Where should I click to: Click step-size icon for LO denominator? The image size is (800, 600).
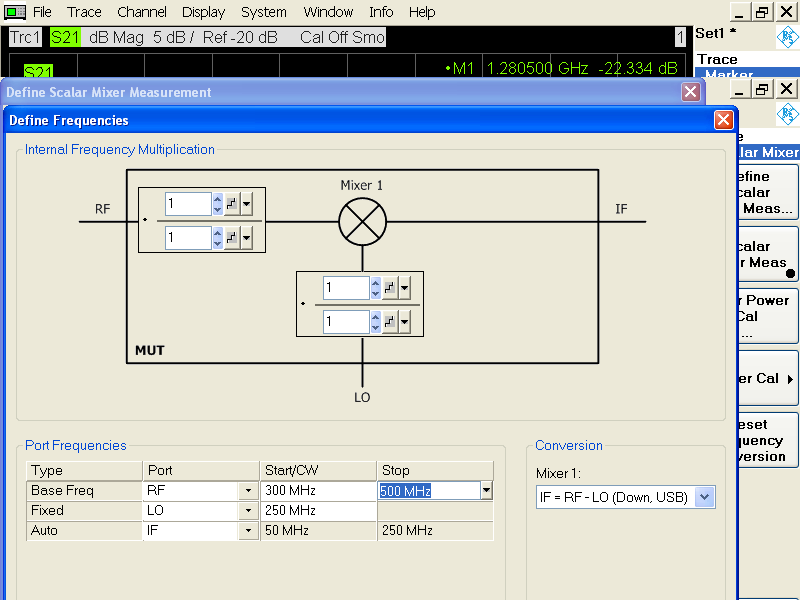tap(390, 321)
